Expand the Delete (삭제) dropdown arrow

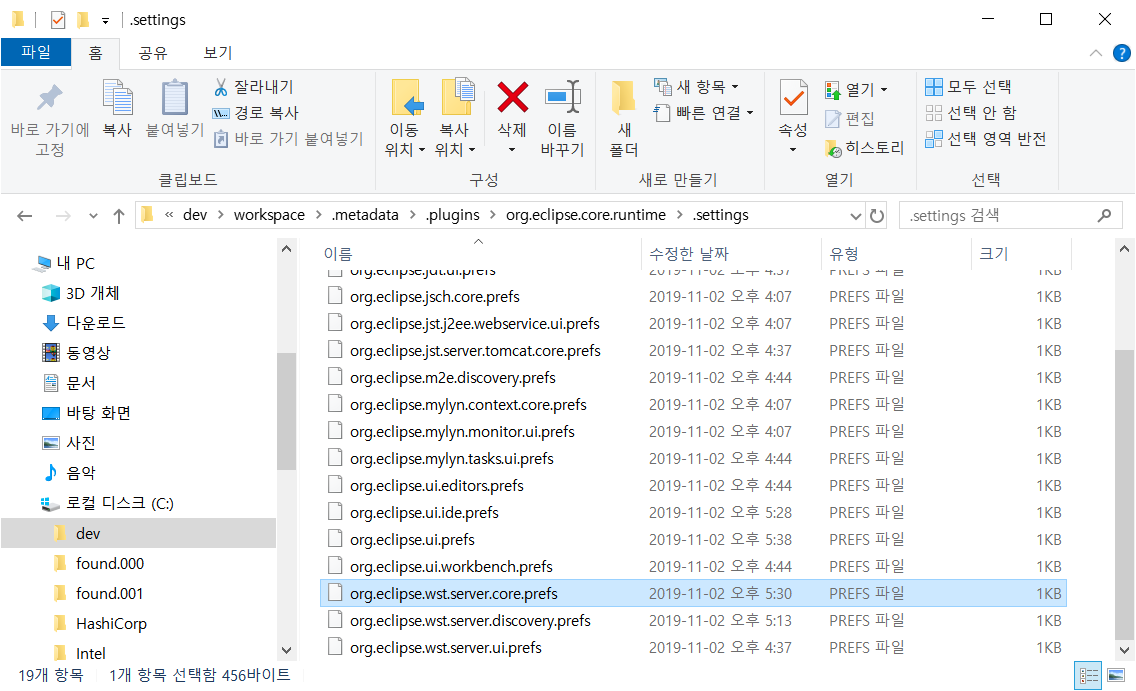point(512,150)
